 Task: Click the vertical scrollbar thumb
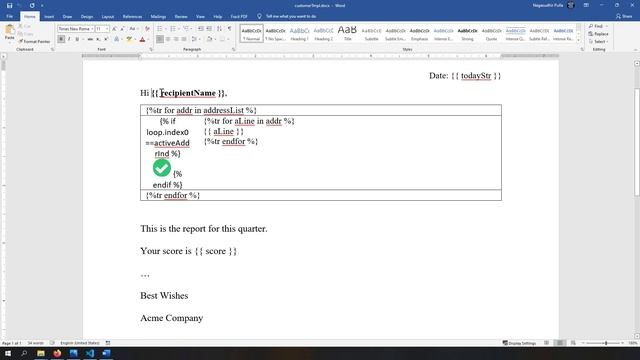coord(637,141)
